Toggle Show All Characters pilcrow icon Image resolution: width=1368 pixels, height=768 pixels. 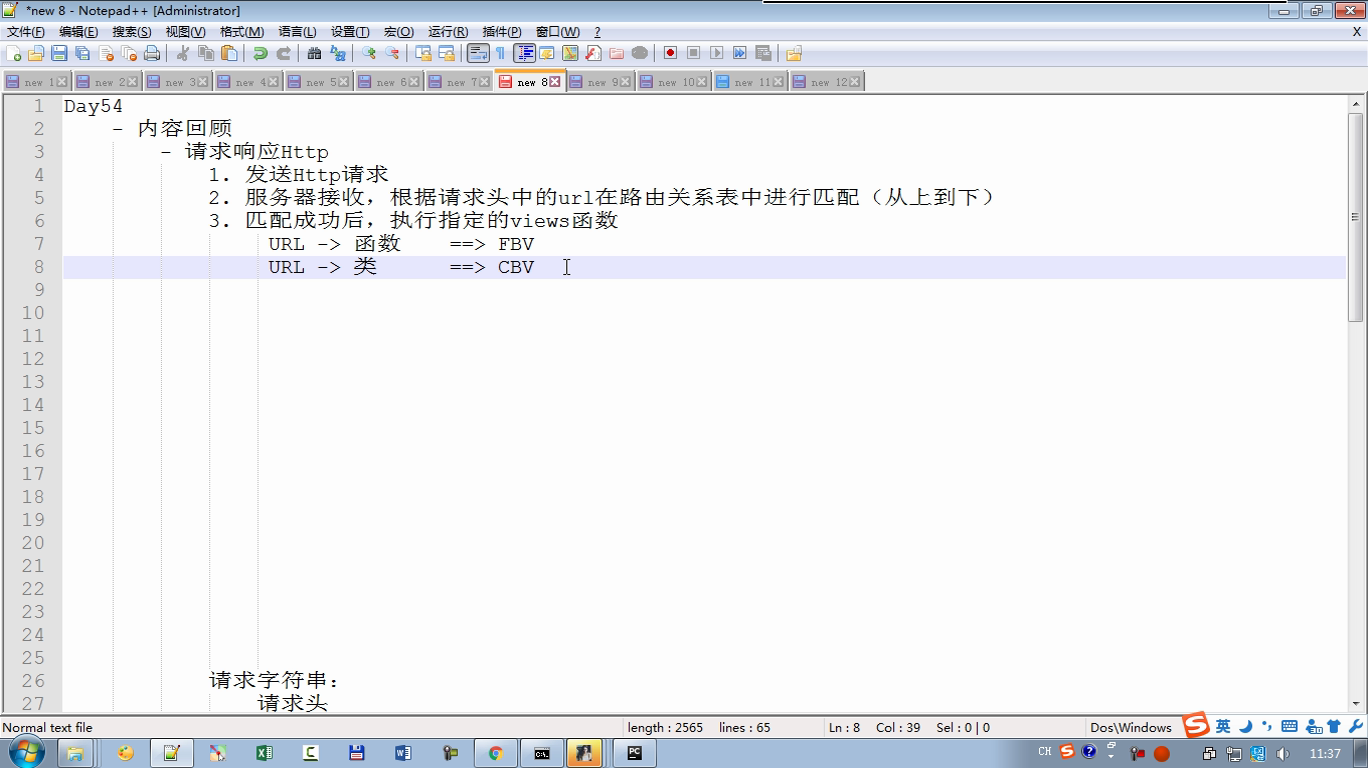(500, 53)
